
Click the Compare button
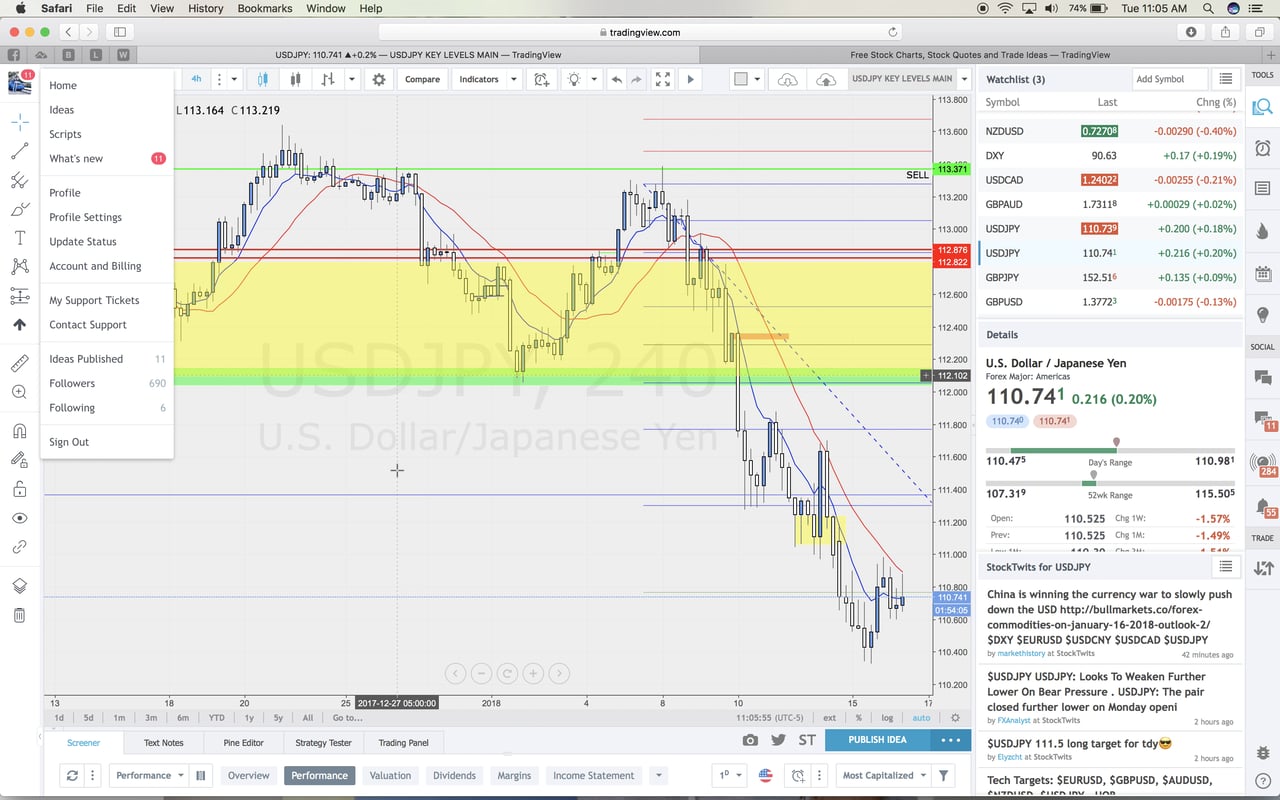pyautogui.click(x=422, y=79)
